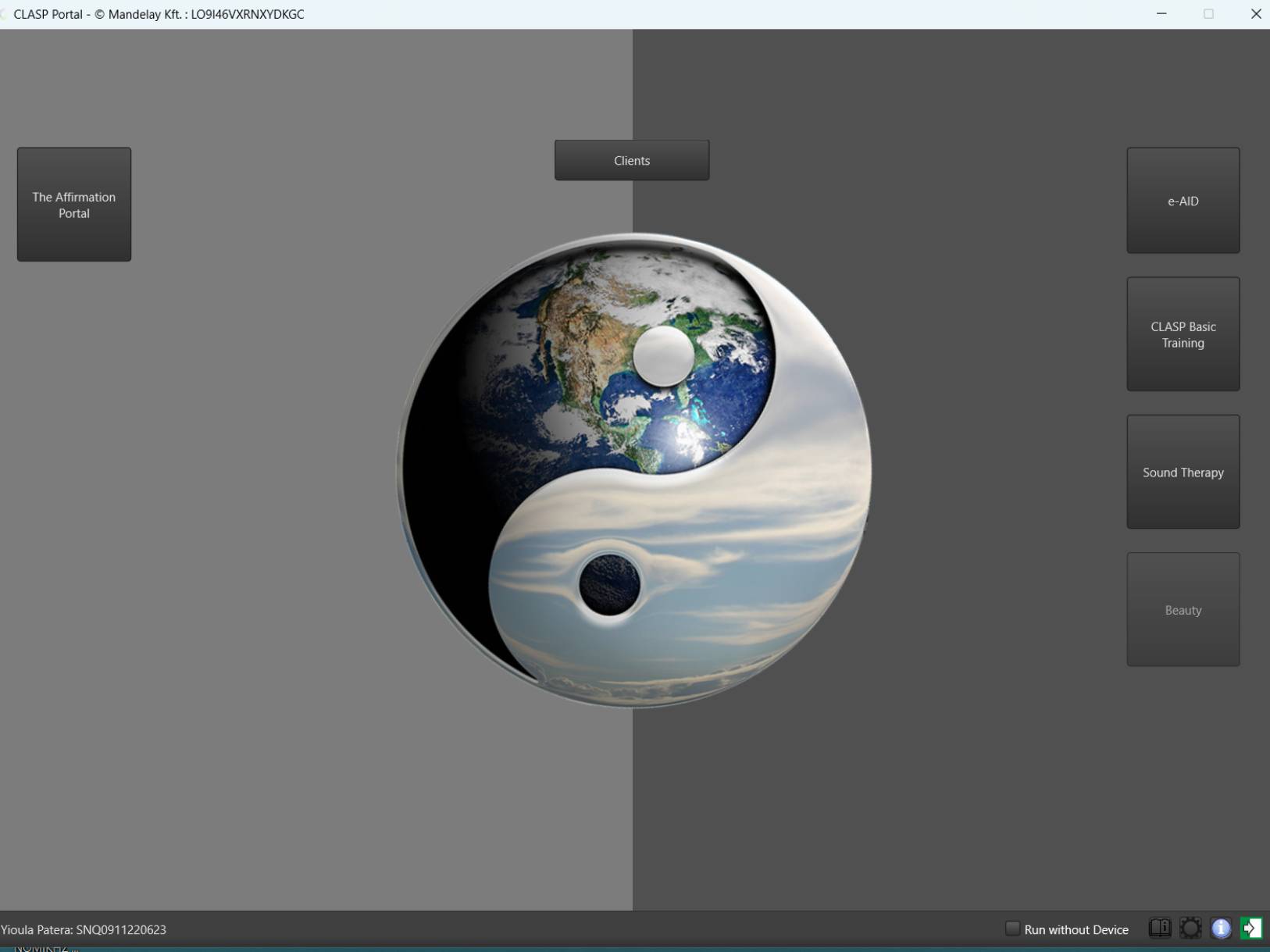This screenshot has width=1270, height=952.
Task: Click the blue information icon
Action: pos(1221,928)
